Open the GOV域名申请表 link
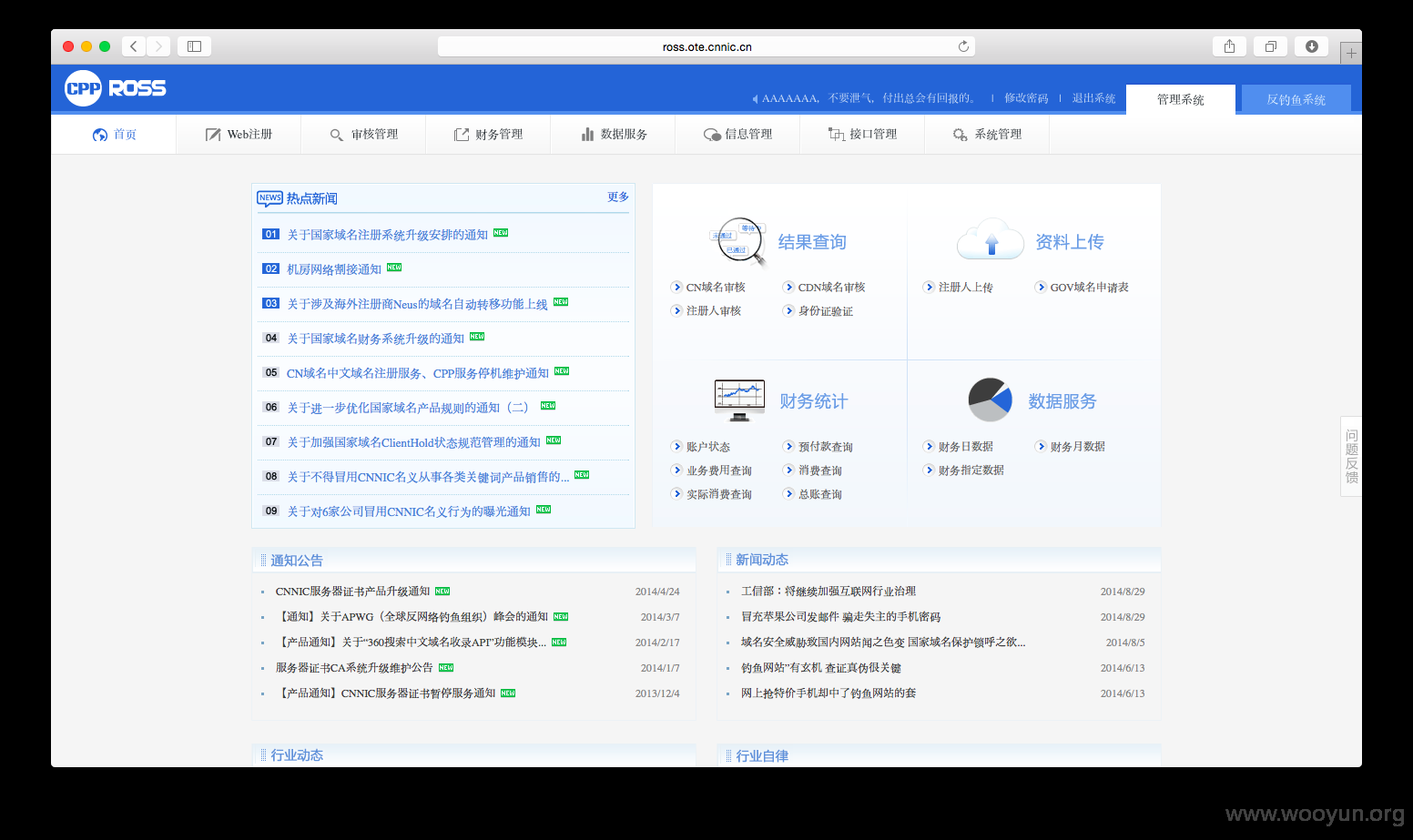The height and width of the screenshot is (840, 1413). pos(1089,288)
